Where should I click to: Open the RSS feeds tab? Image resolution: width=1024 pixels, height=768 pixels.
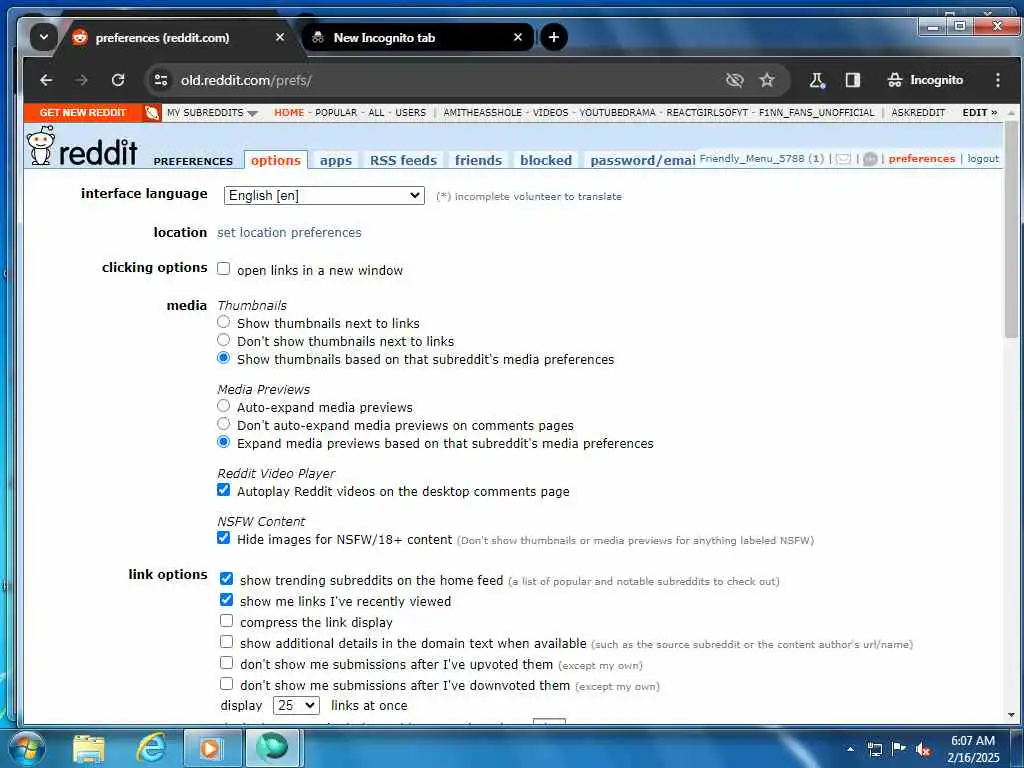pyautogui.click(x=403, y=160)
